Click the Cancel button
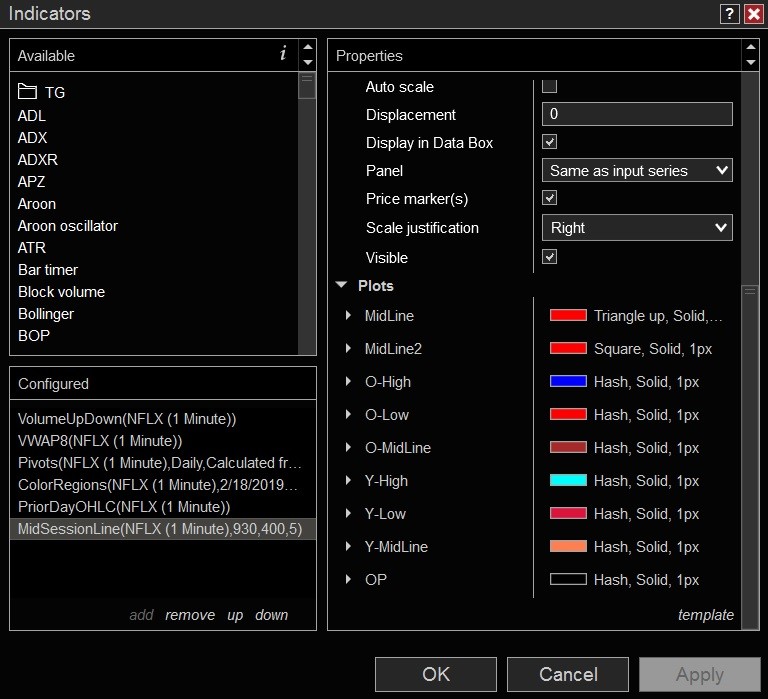Image resolution: width=768 pixels, height=699 pixels. [x=568, y=675]
